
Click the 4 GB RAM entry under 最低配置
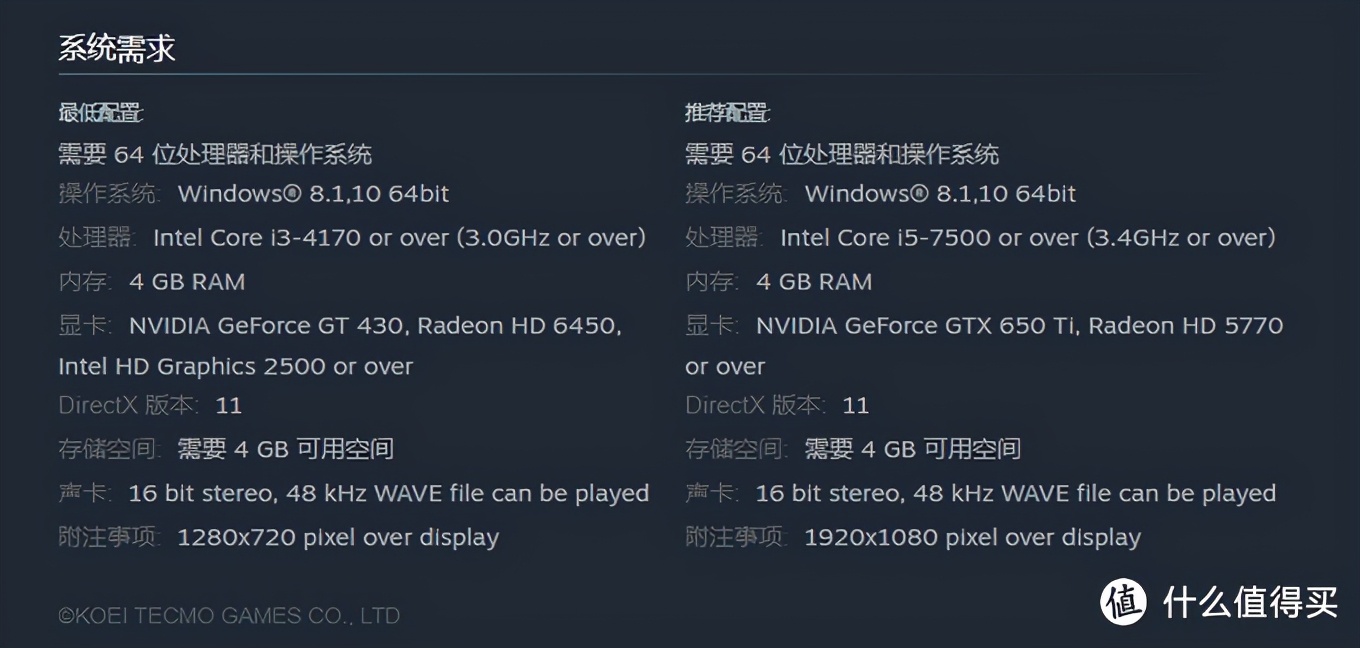187,282
